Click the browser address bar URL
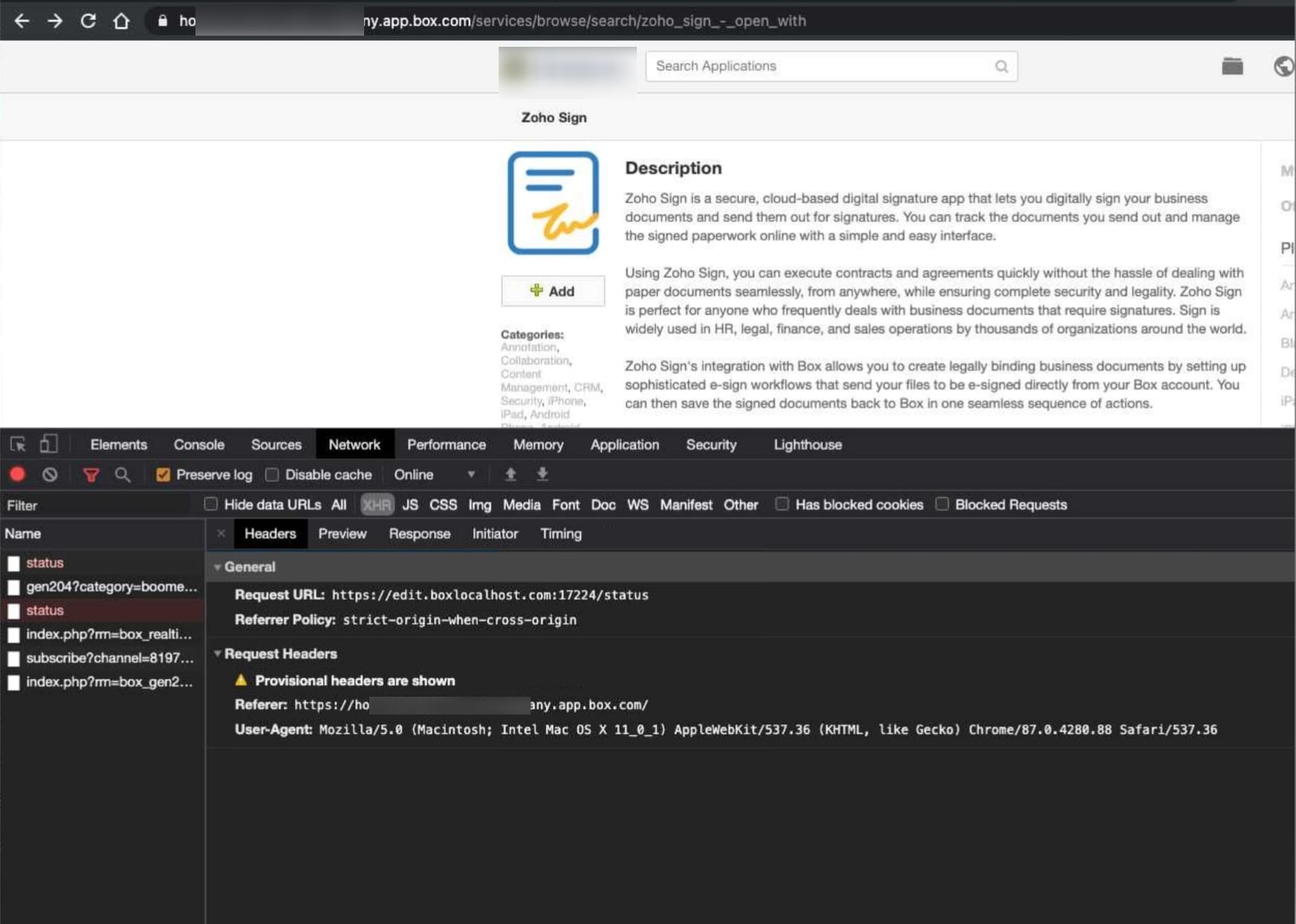This screenshot has height=924, width=1296. coord(492,21)
